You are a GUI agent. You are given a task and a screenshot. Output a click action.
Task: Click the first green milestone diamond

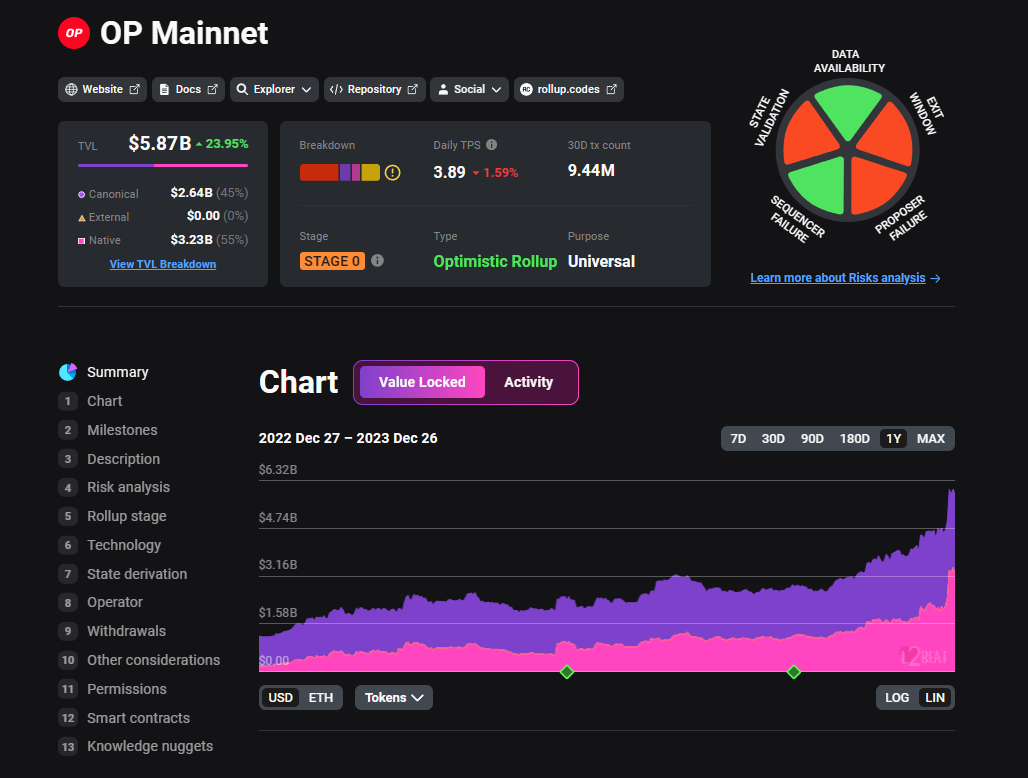pos(567,672)
